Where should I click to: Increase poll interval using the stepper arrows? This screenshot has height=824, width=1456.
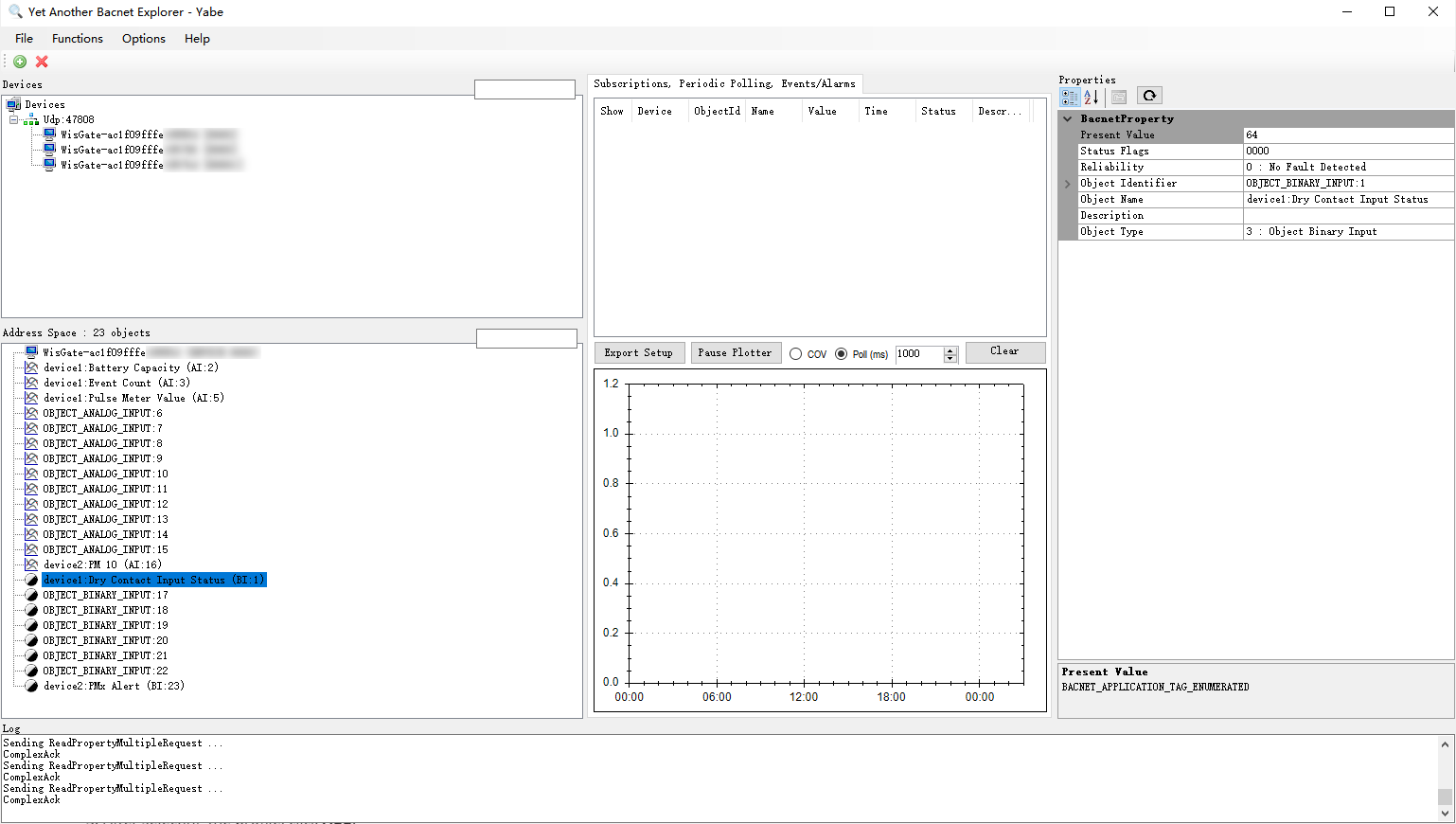[950, 351]
